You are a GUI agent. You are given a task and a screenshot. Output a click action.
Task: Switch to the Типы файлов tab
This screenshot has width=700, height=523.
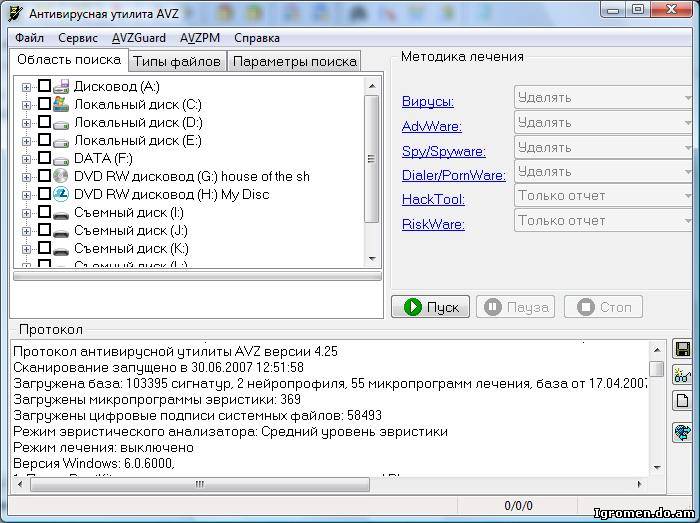[x=177, y=61]
